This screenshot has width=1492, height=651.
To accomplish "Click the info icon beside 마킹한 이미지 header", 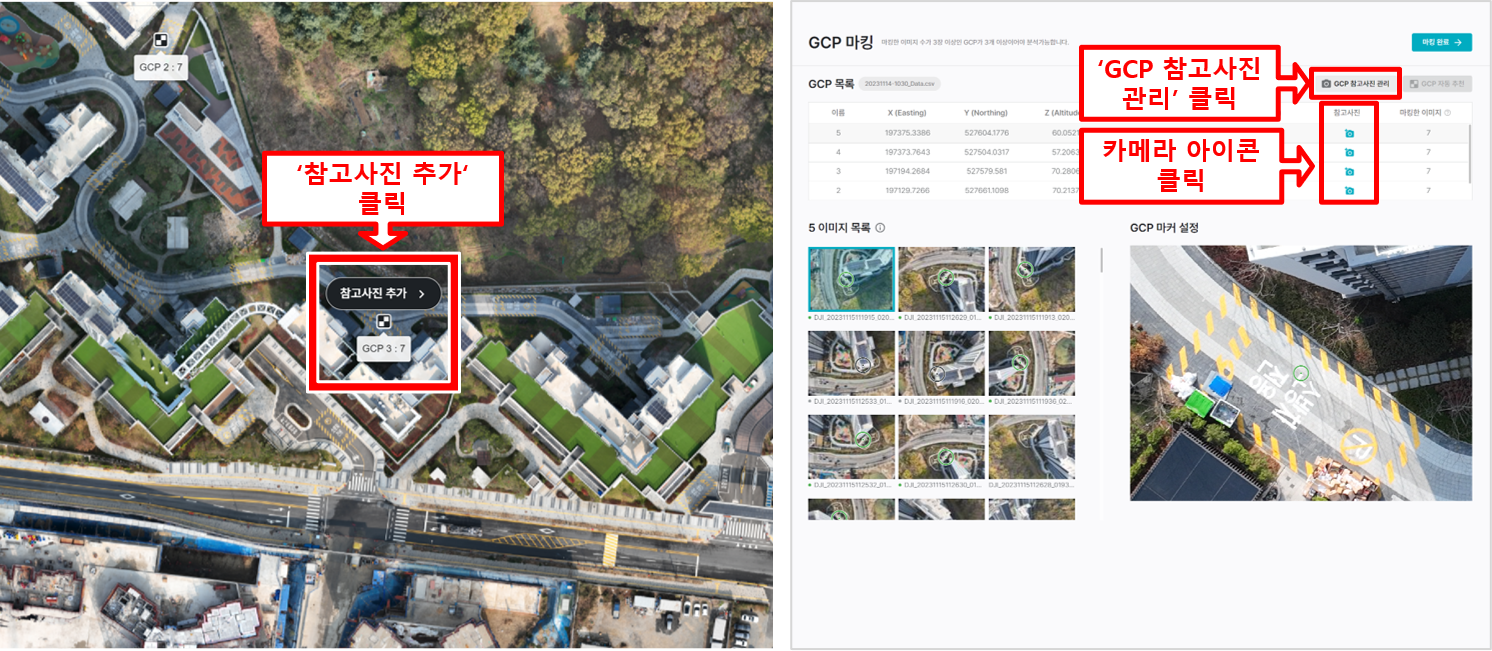I will [1447, 112].
